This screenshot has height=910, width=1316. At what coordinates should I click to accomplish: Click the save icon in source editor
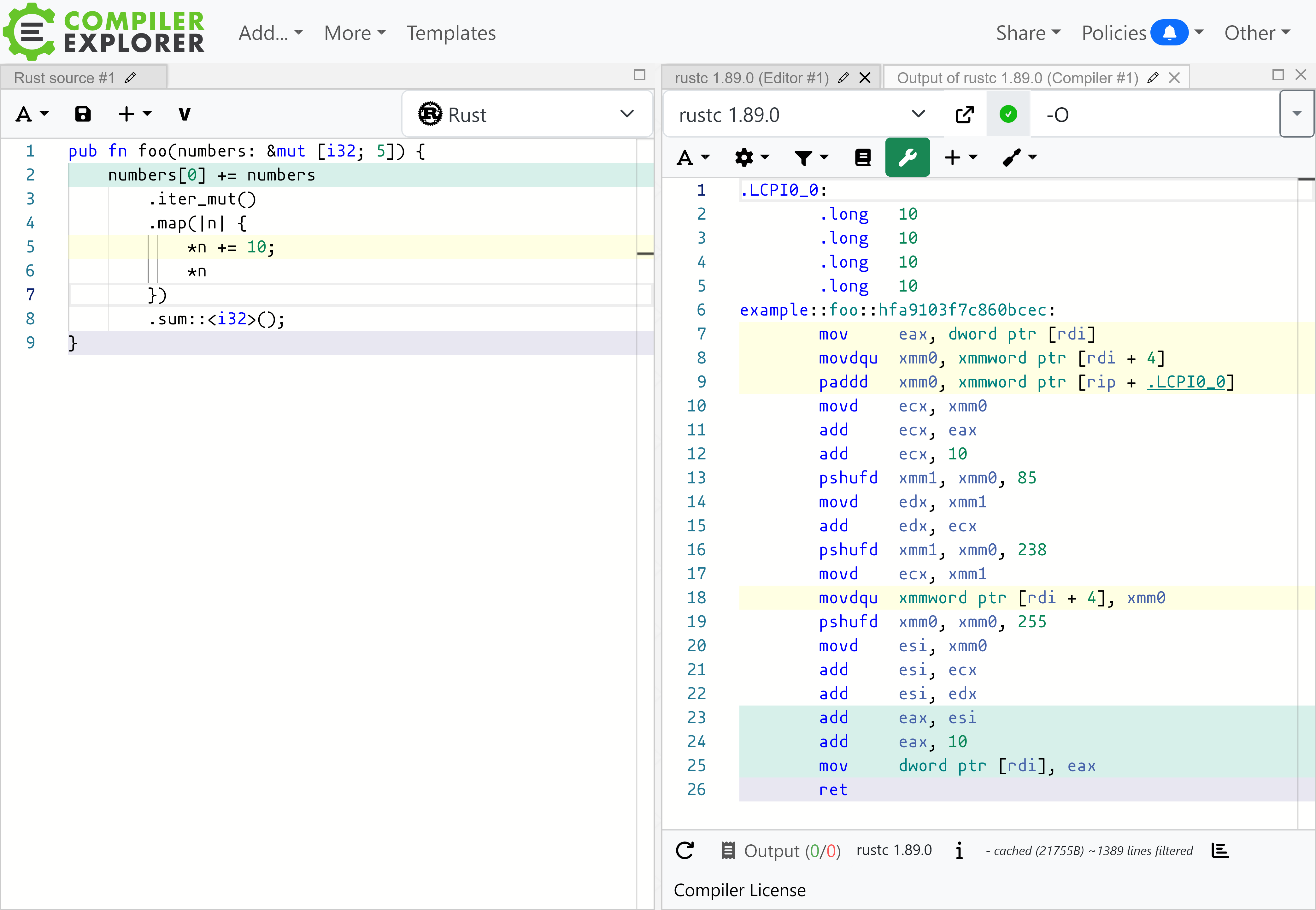pos(83,114)
